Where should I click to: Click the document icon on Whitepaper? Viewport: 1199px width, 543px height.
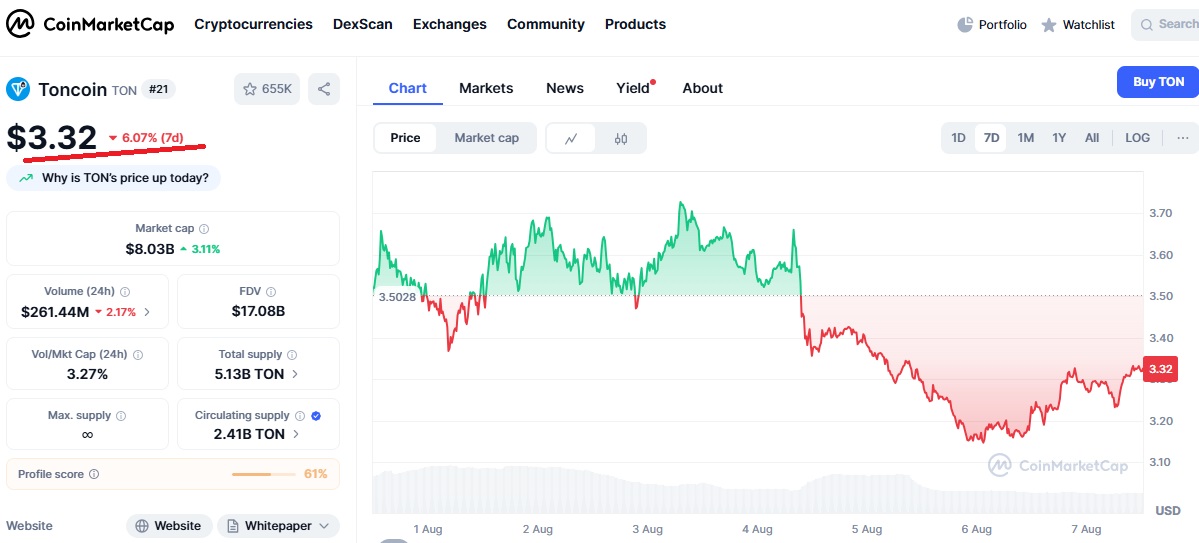tap(232, 526)
